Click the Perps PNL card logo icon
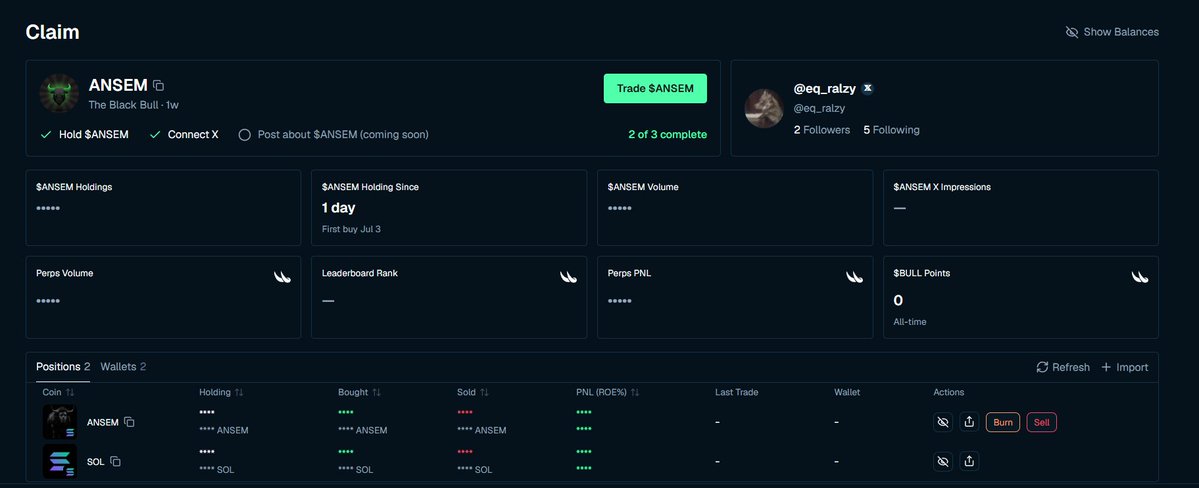The width and height of the screenshot is (1199, 488). [x=854, y=277]
